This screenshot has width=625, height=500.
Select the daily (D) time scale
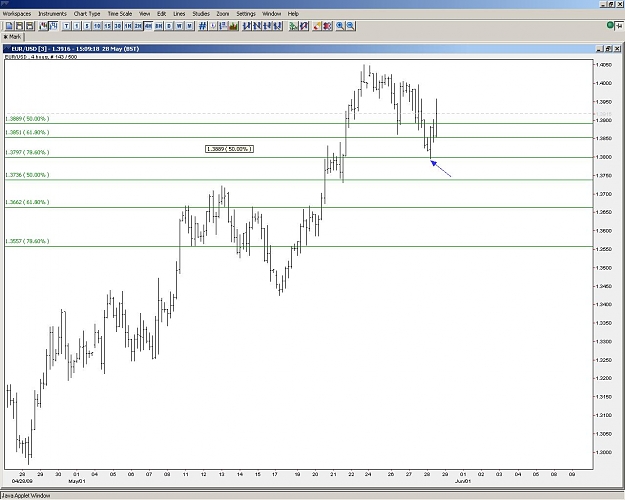[x=169, y=26]
